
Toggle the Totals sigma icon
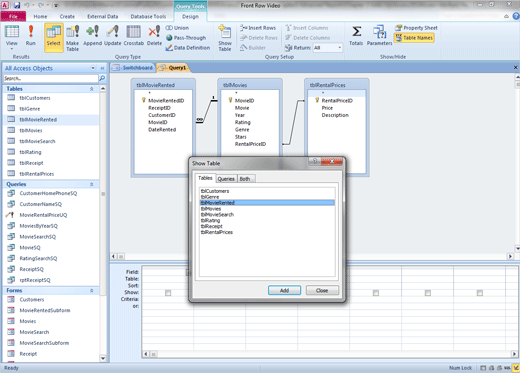[356, 36]
